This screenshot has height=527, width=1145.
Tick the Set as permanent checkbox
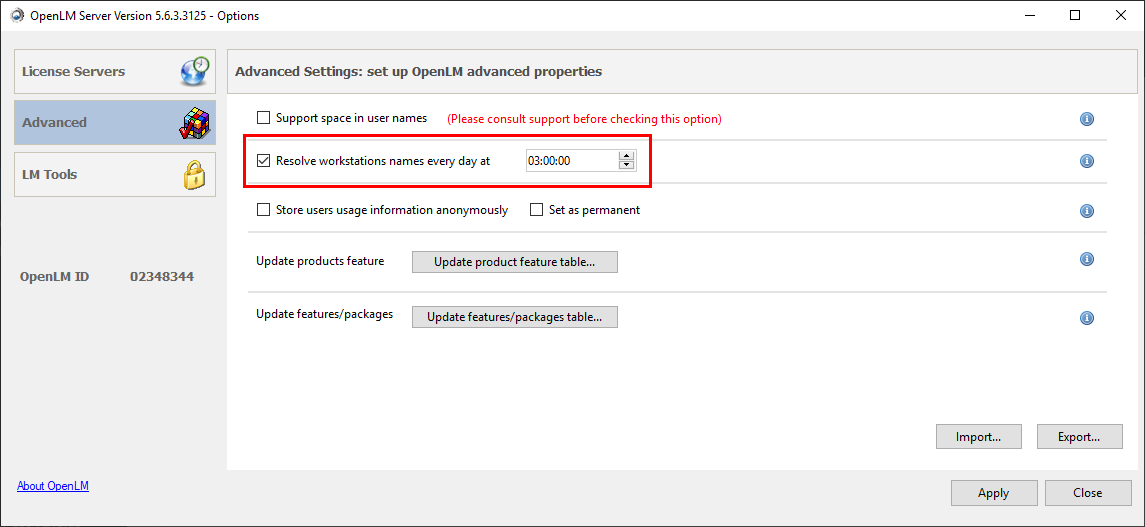(x=537, y=210)
